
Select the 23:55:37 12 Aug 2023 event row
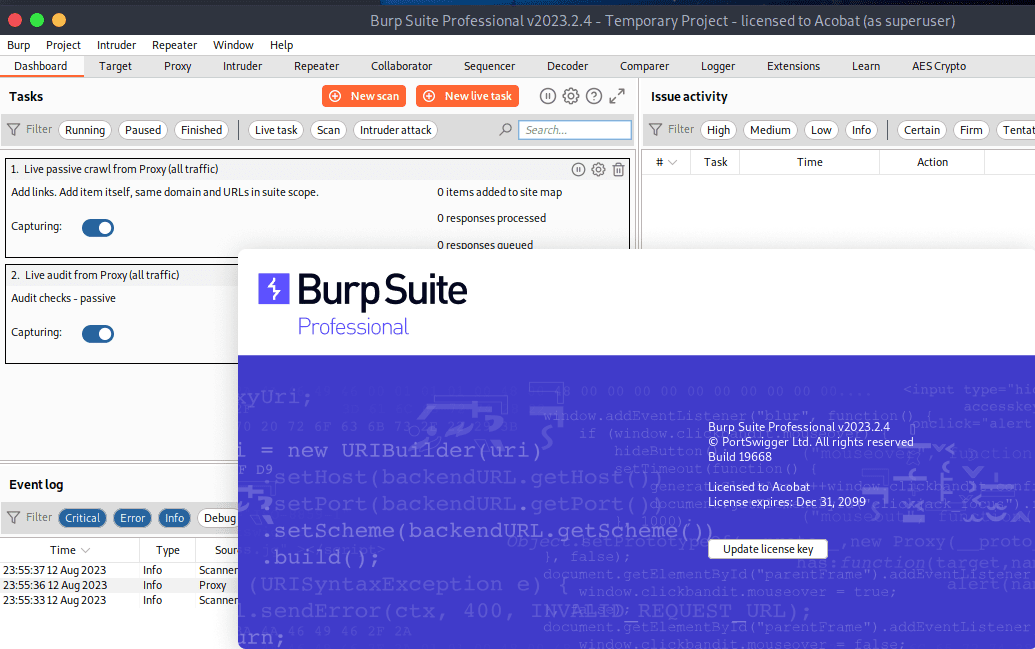click(x=119, y=570)
